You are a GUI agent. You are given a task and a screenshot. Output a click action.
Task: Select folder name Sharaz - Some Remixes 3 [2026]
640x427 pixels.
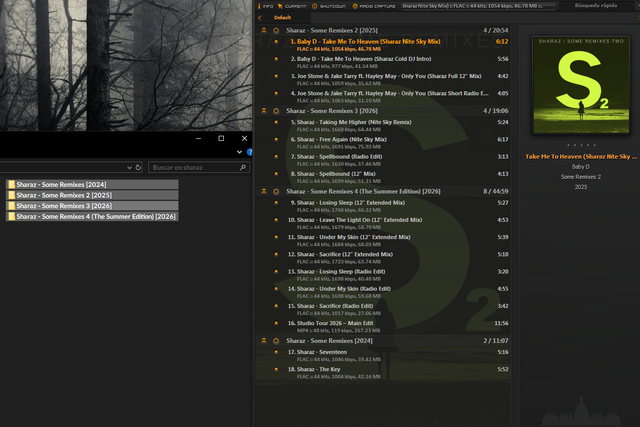(64, 206)
